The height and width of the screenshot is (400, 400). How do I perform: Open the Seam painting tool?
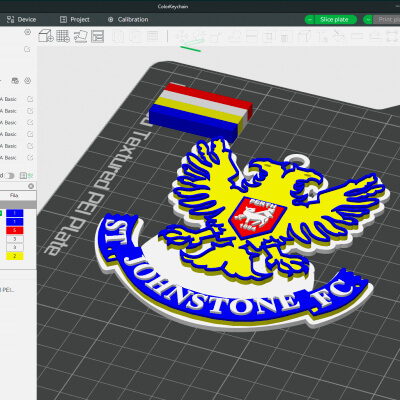304,36
